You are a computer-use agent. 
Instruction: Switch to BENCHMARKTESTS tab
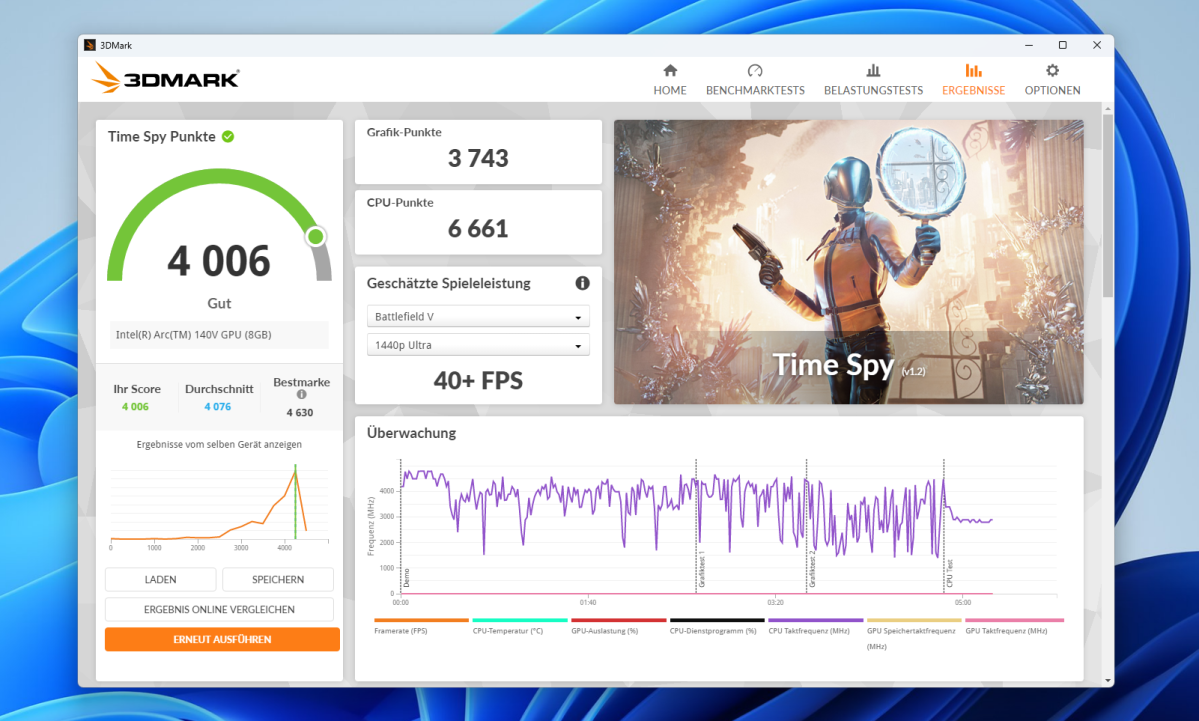click(755, 80)
